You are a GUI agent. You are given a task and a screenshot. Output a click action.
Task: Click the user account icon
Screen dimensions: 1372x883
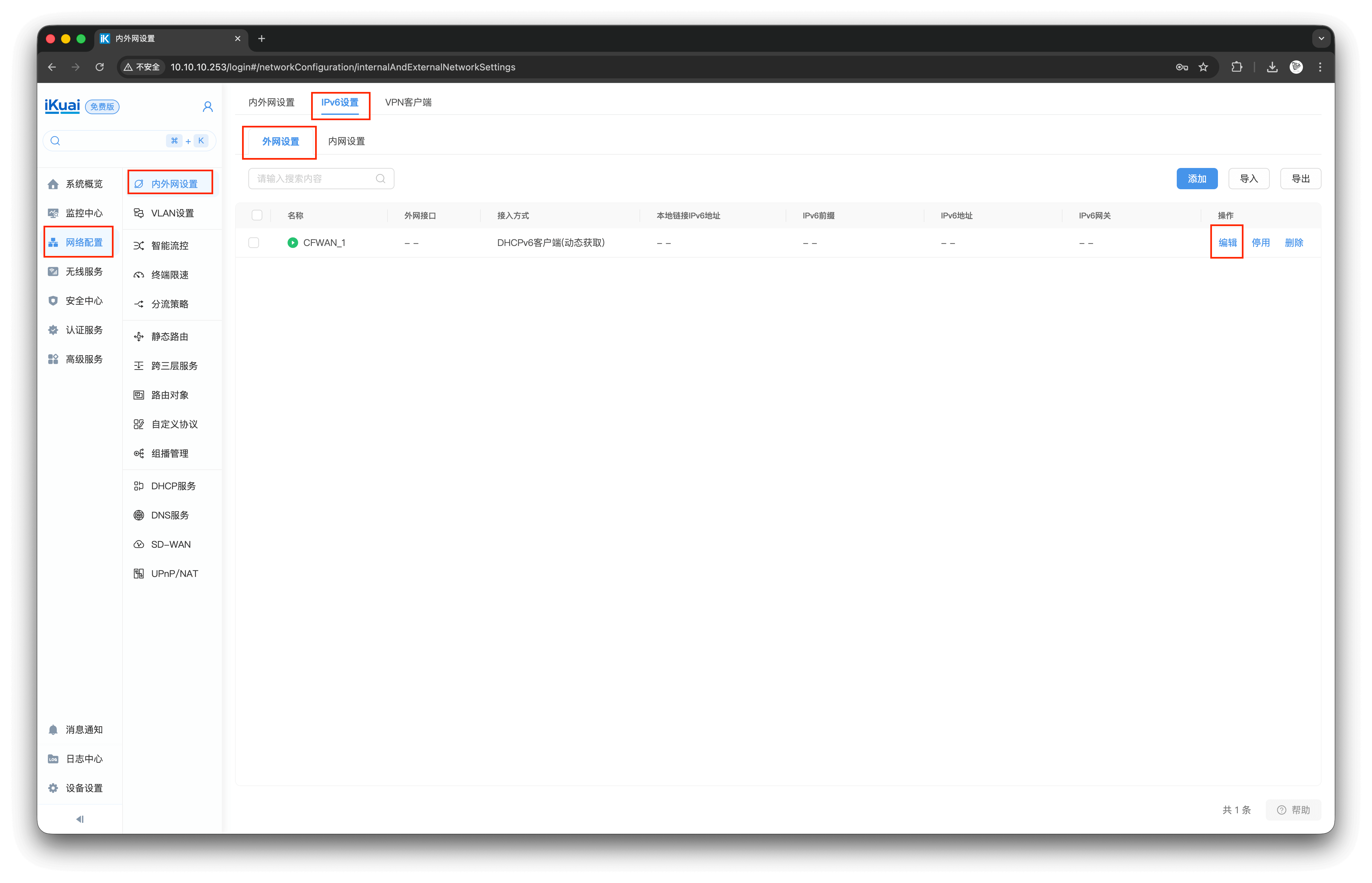click(208, 107)
